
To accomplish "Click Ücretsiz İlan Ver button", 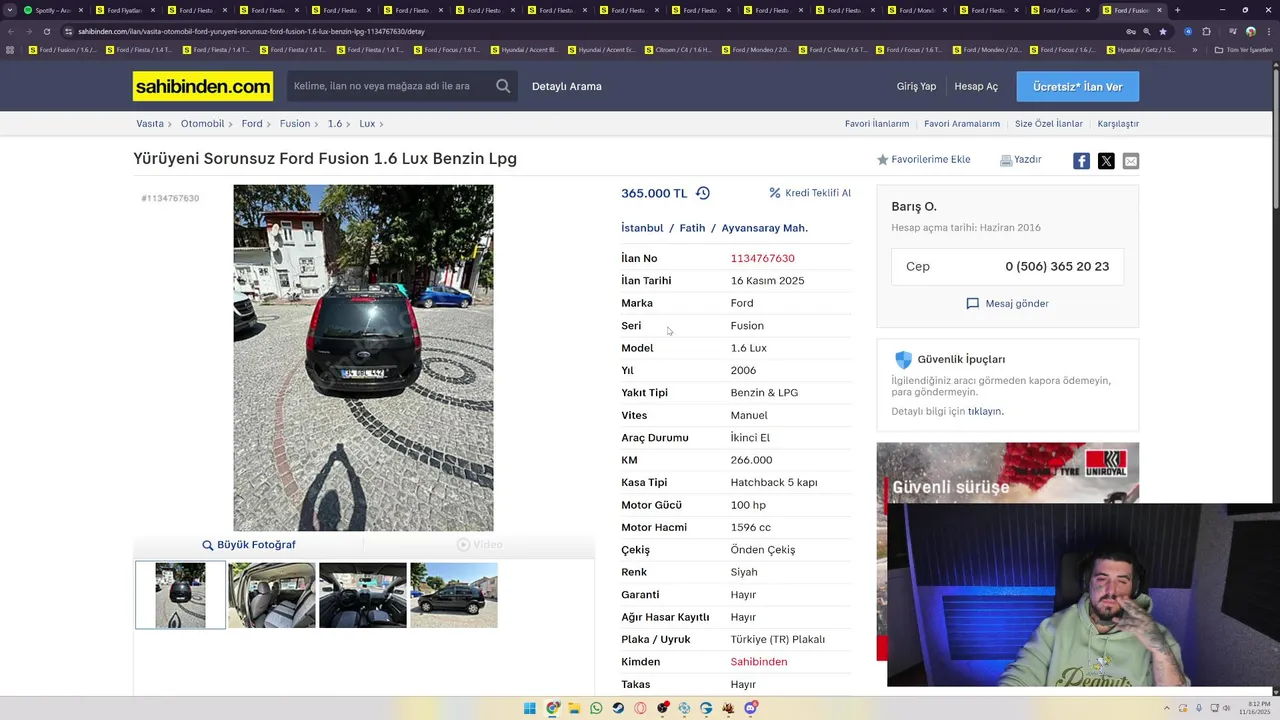I will 1078,87.
